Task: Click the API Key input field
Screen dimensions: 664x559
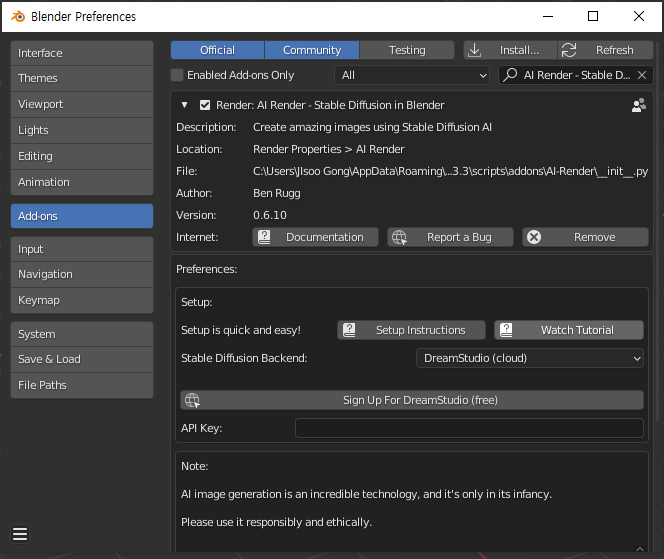Action: click(469, 428)
